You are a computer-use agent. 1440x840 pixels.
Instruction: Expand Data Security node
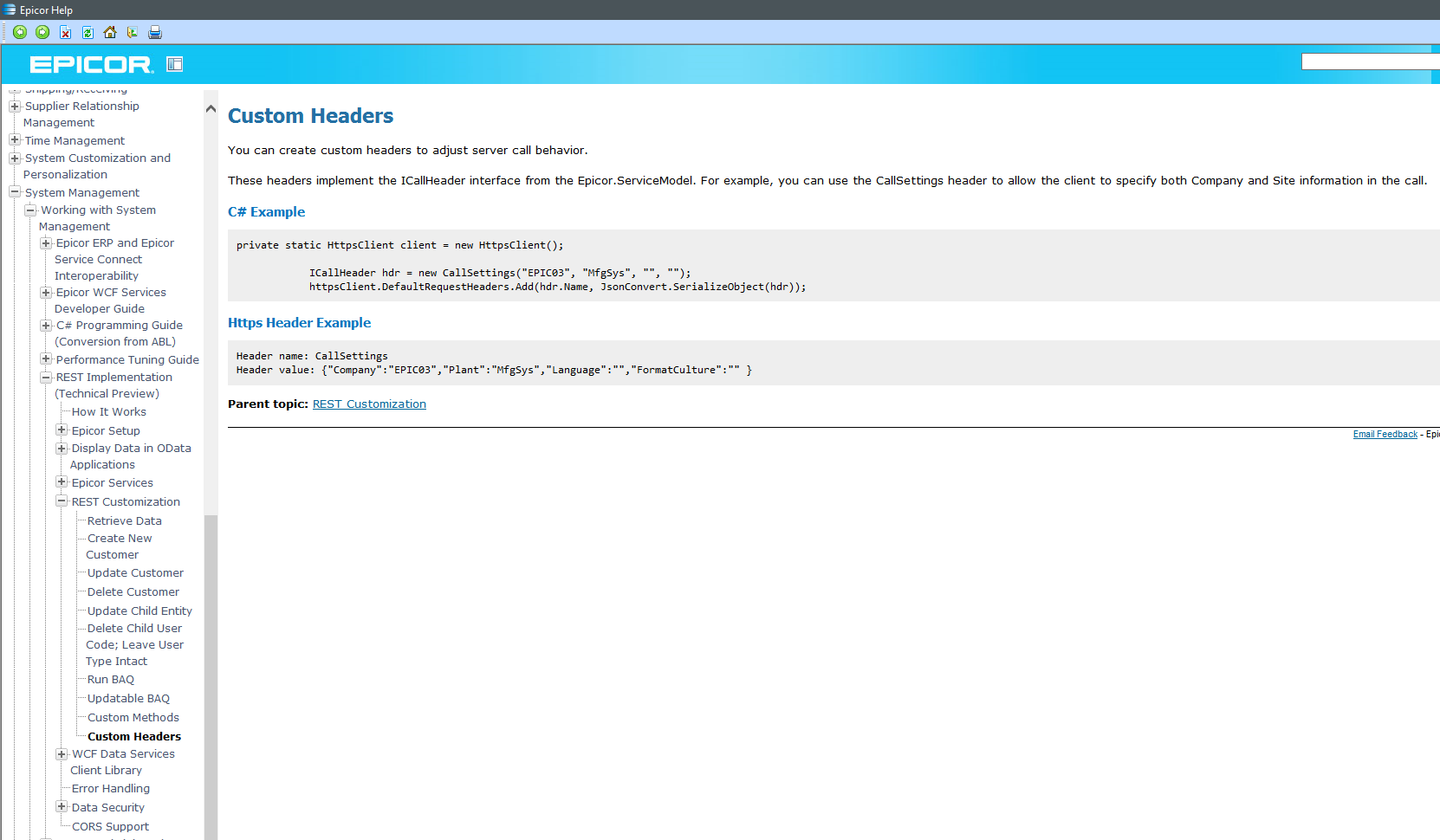(62, 806)
